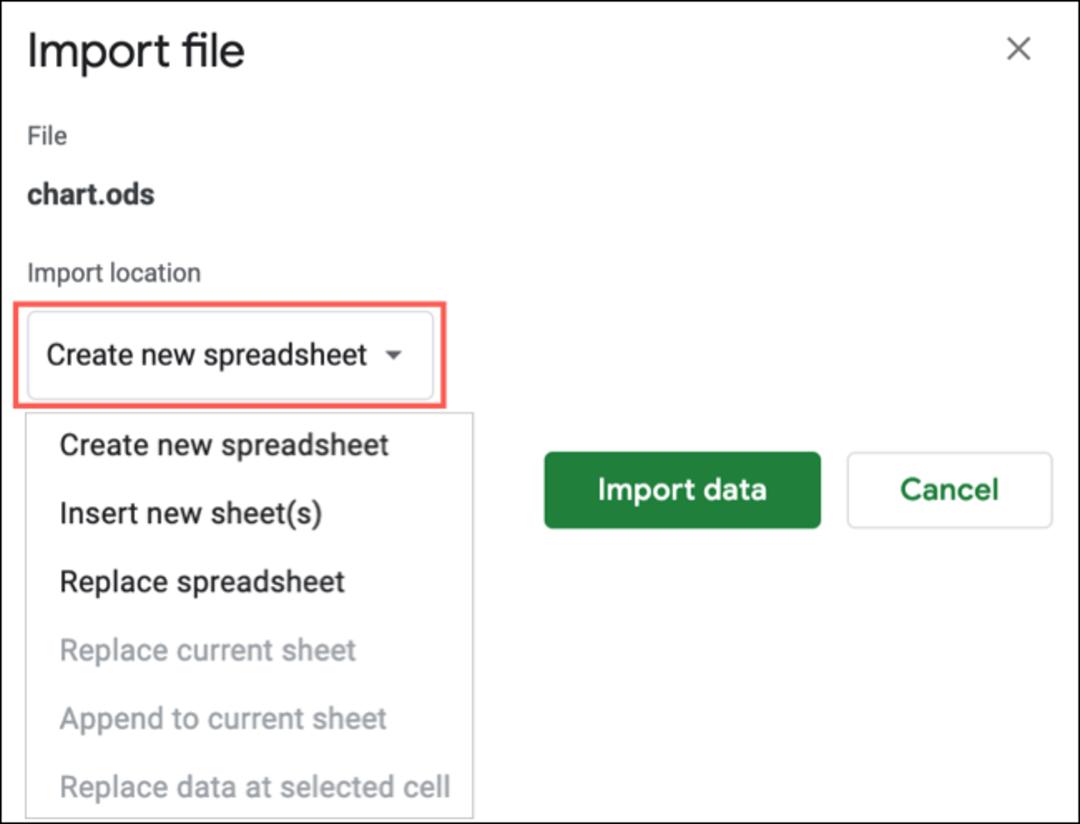This screenshot has width=1080, height=824.
Task: Pick the Replace spreadsheet option
Action: 202,581
